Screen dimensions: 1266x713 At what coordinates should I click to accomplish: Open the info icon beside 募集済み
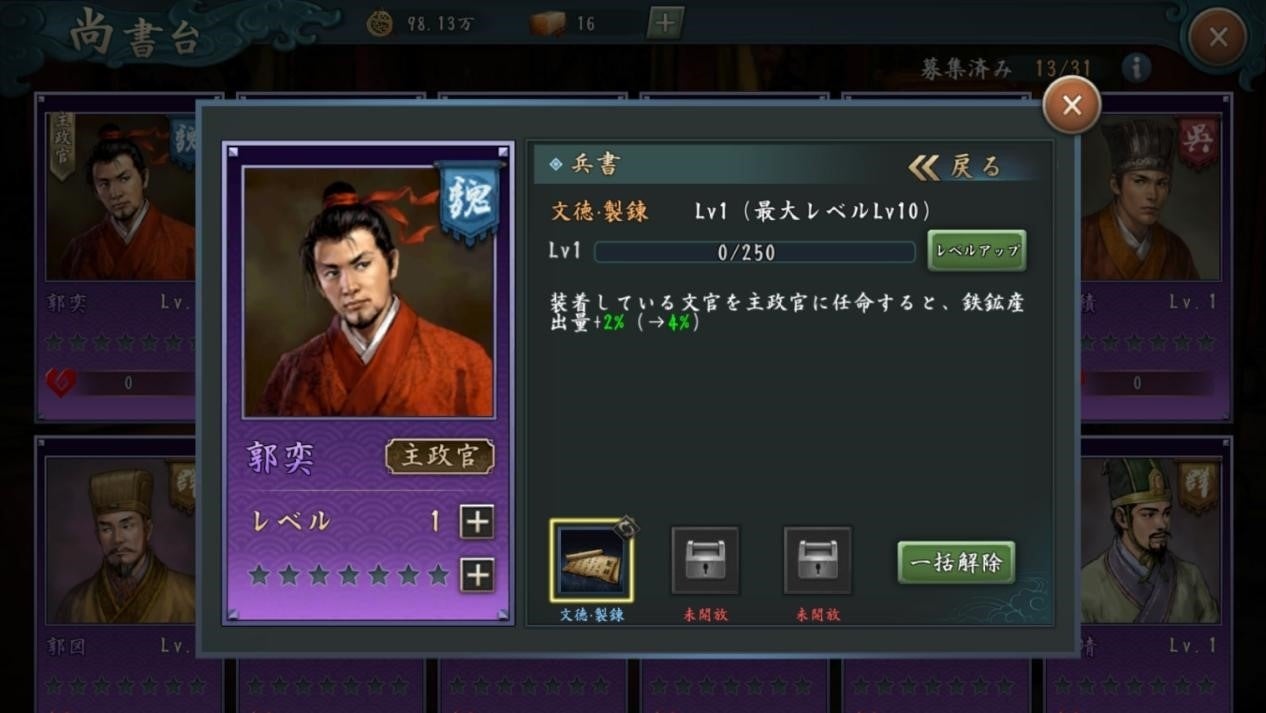1136,68
